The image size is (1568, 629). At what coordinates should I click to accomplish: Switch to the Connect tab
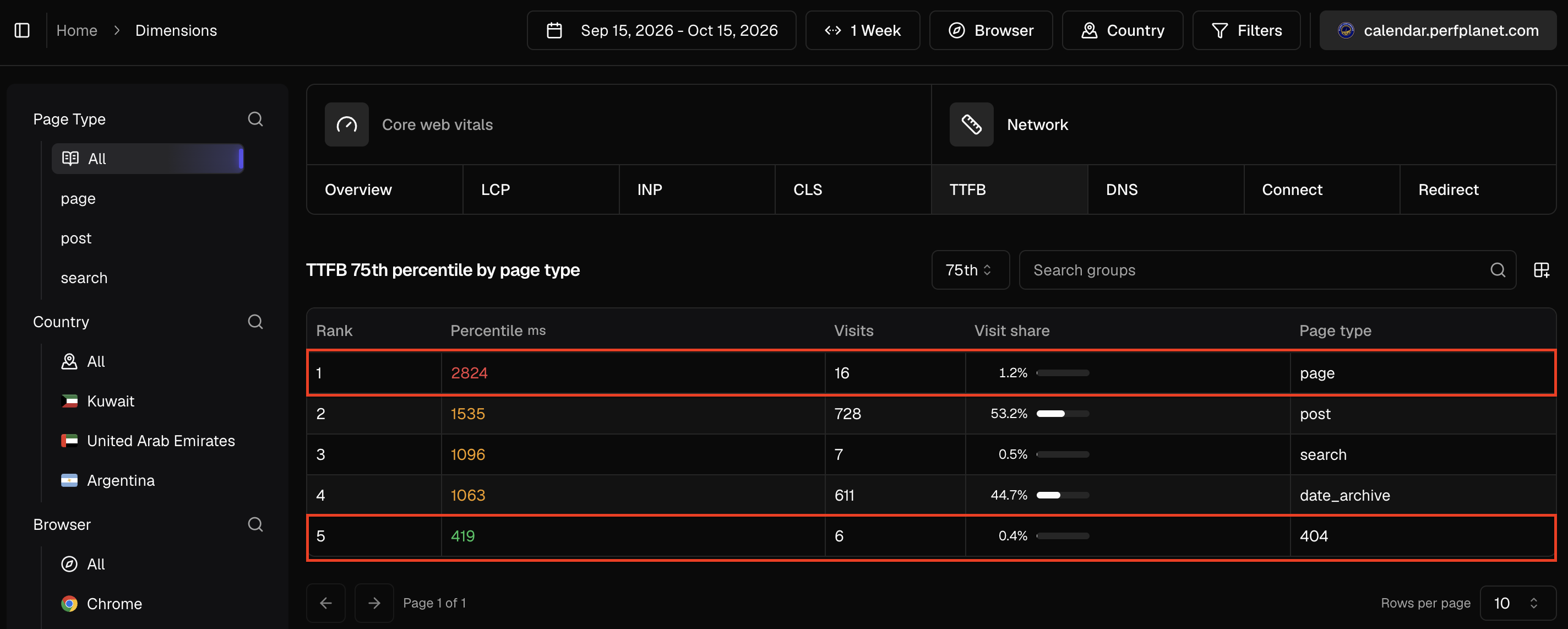[x=1321, y=189]
